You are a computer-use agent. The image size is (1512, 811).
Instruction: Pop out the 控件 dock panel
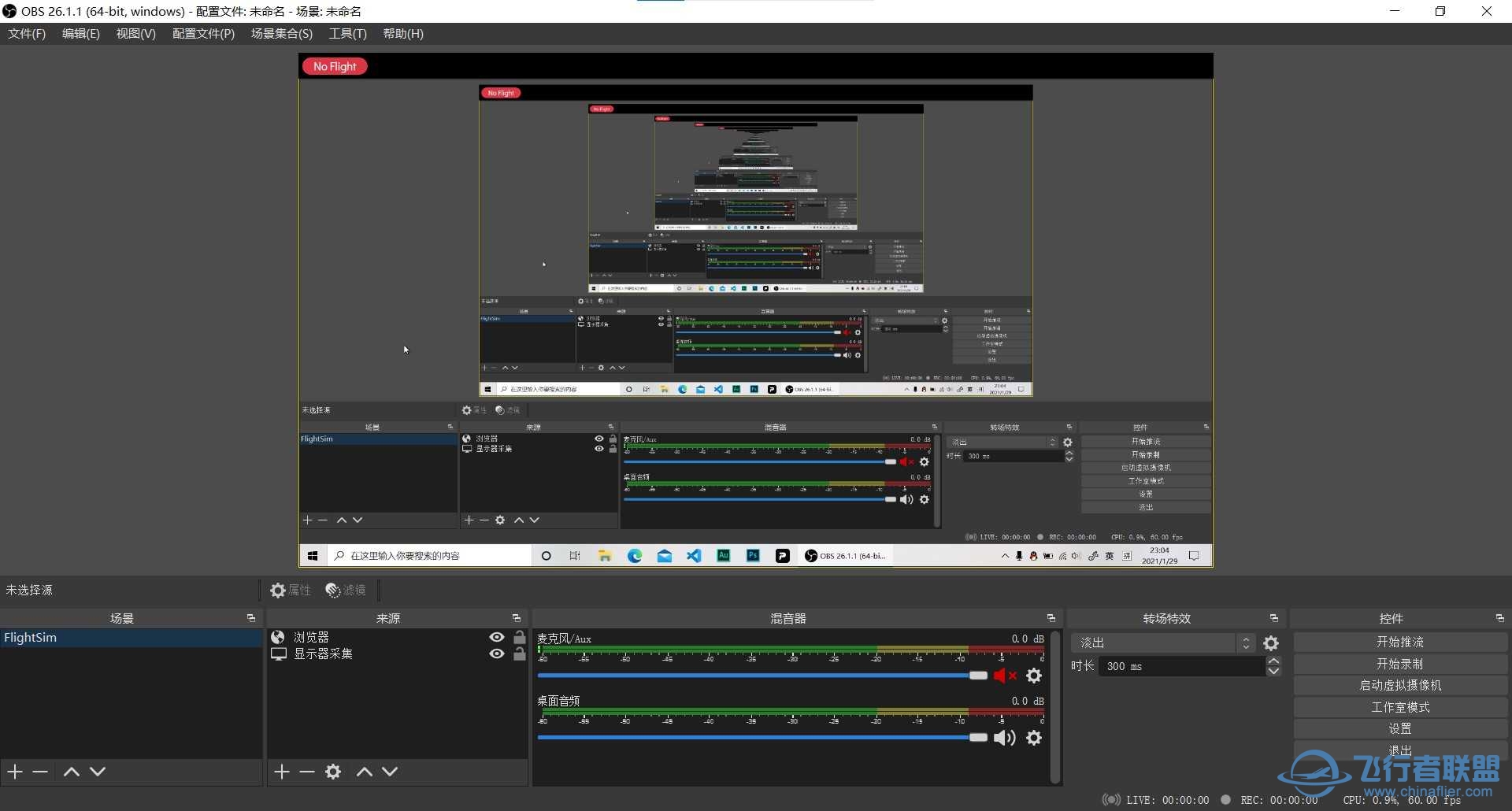pyautogui.click(x=1499, y=618)
